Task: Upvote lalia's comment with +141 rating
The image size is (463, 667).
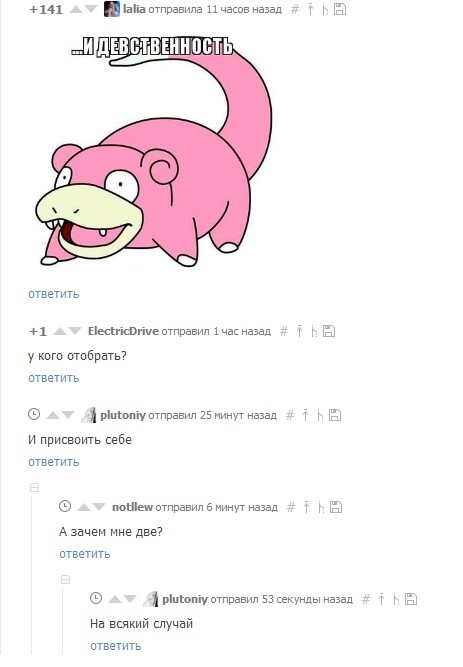Action: [x=76, y=9]
